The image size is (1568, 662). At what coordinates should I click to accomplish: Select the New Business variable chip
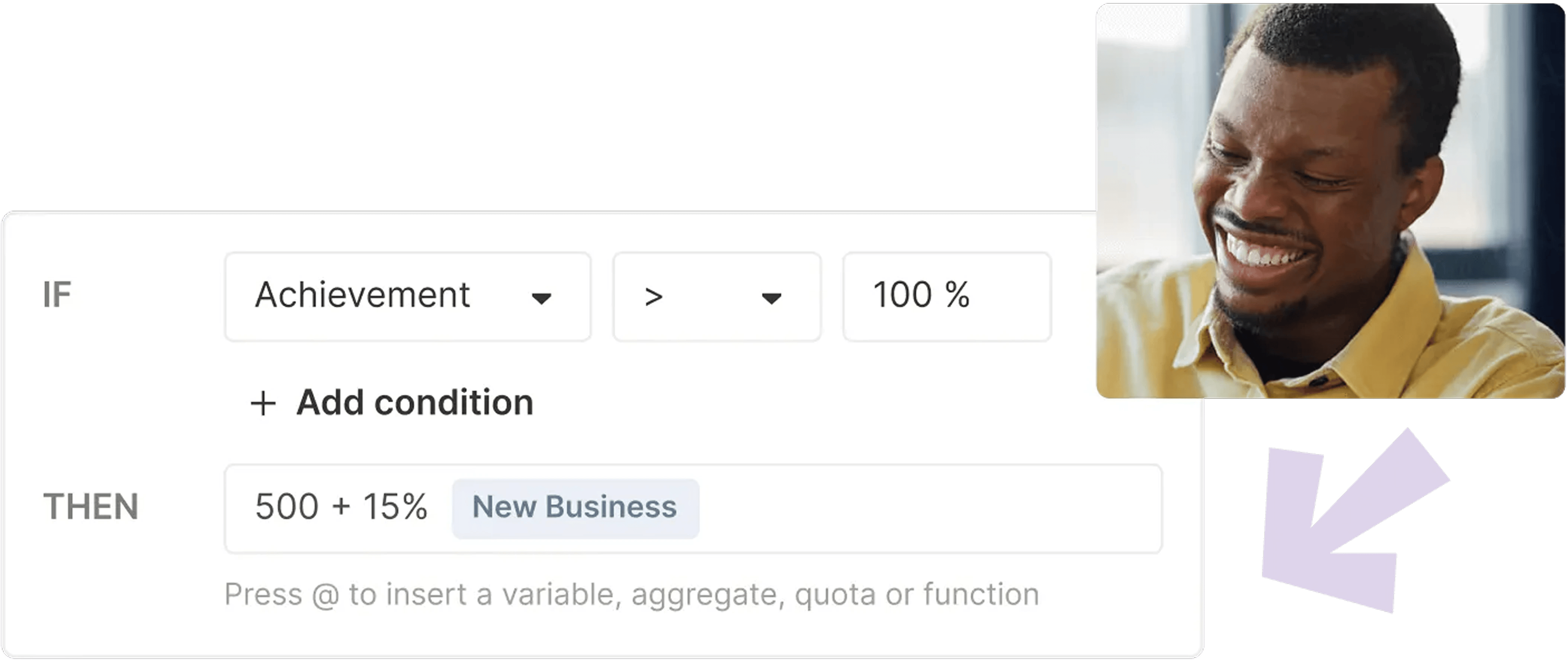(575, 508)
